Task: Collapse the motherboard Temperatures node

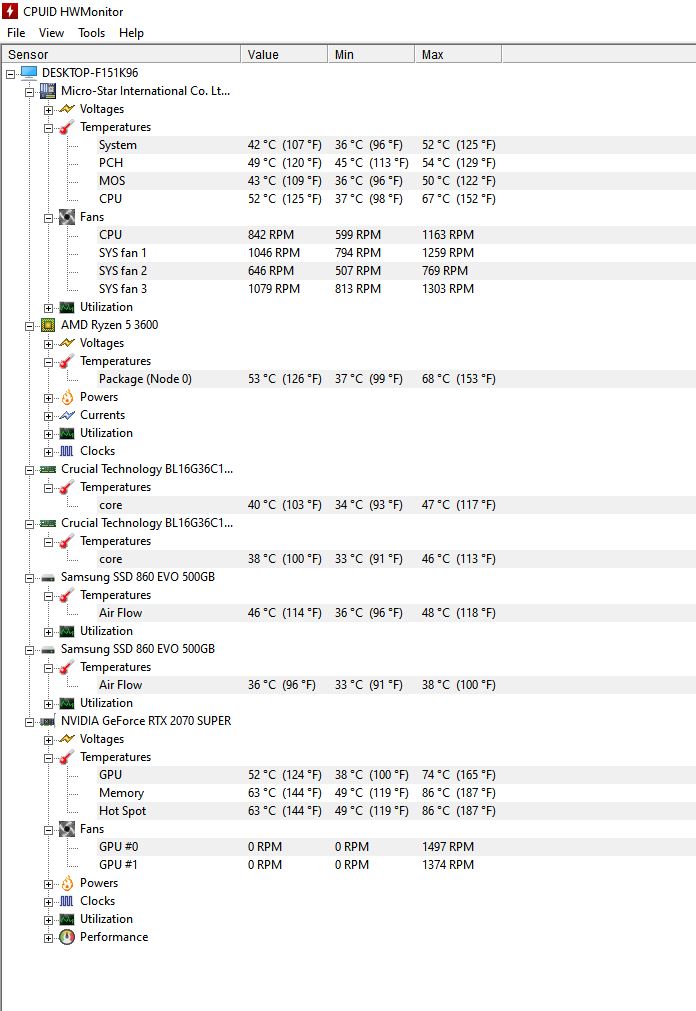Action: click(48, 128)
